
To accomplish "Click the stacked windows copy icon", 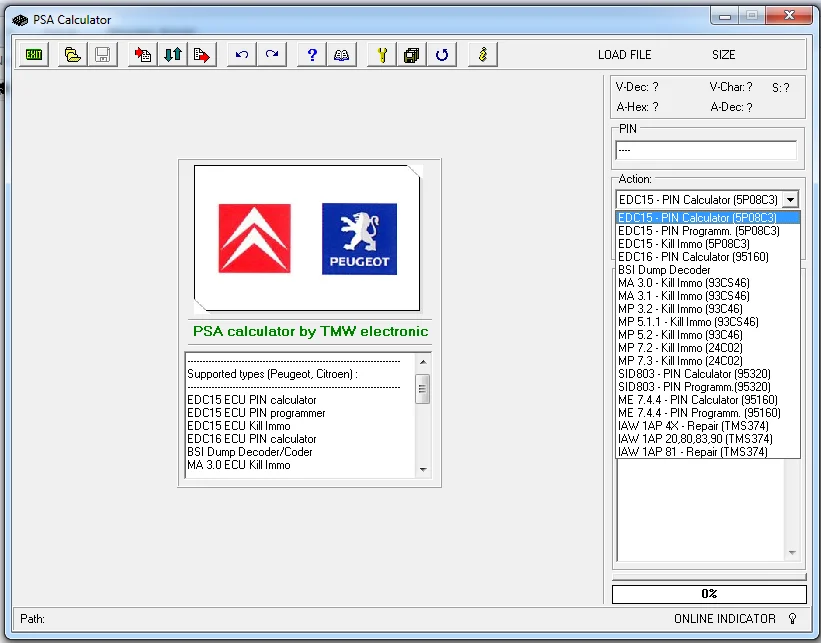I will [412, 54].
